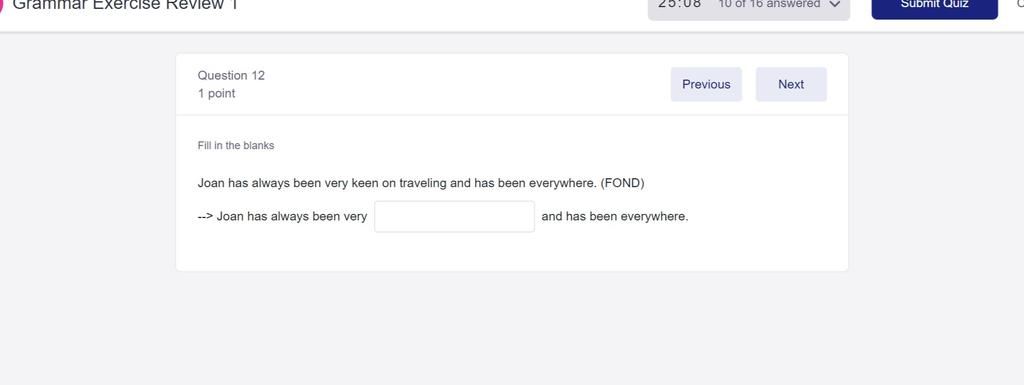Click the '1 point' label
This screenshot has width=1024, height=385.
point(216,93)
